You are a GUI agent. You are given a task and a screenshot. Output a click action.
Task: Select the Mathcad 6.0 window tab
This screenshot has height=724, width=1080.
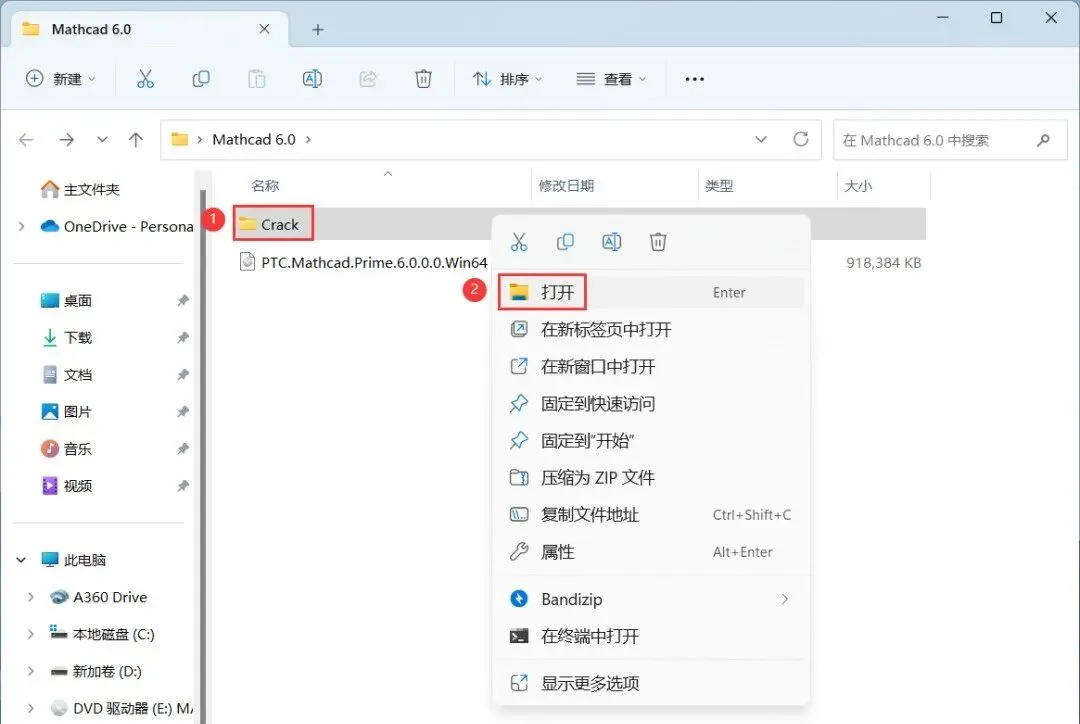click(148, 30)
